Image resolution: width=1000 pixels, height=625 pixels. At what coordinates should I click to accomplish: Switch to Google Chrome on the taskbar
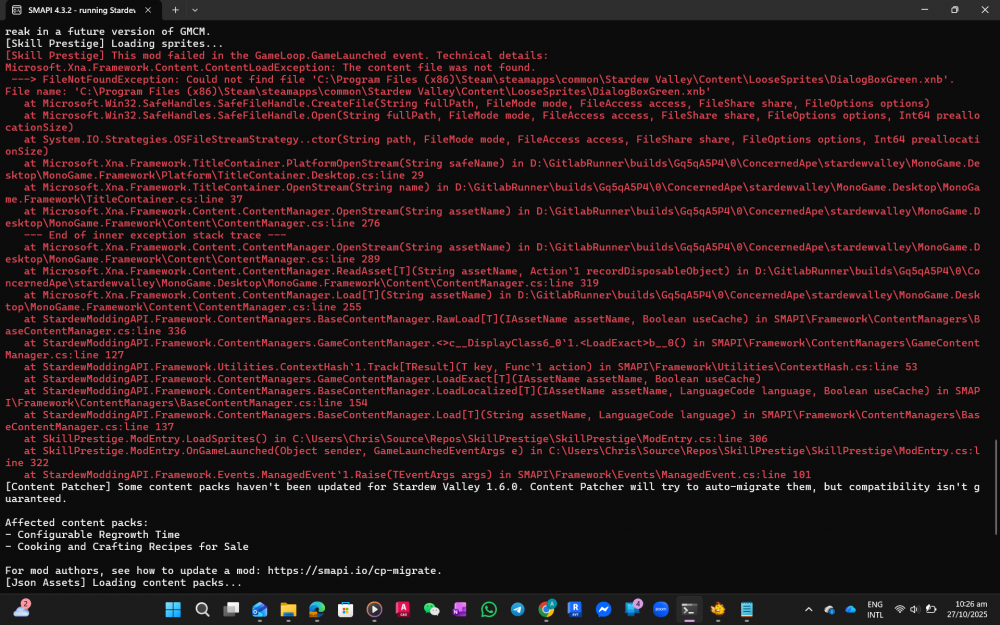547,609
